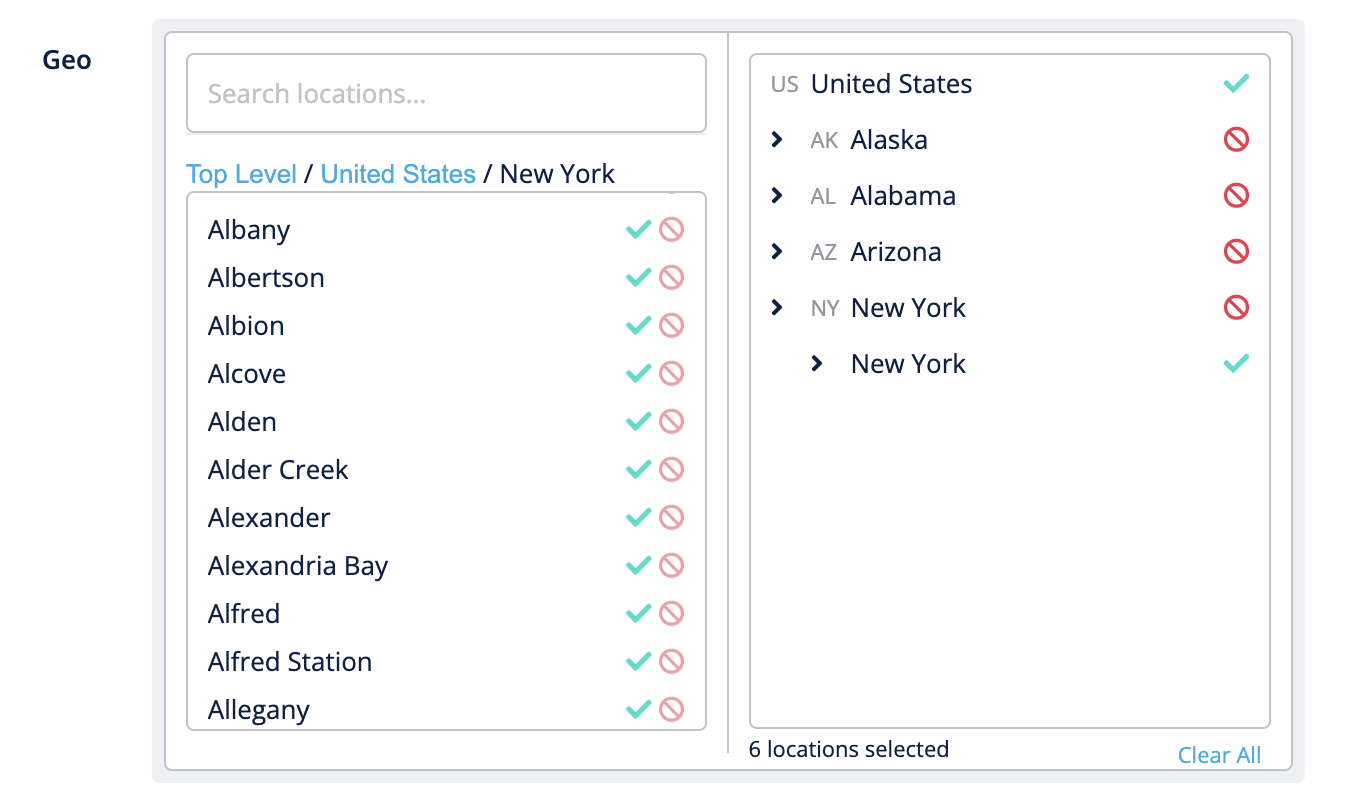1350x804 pixels.
Task: Include Albion using its green checkmark
Action: [637, 326]
